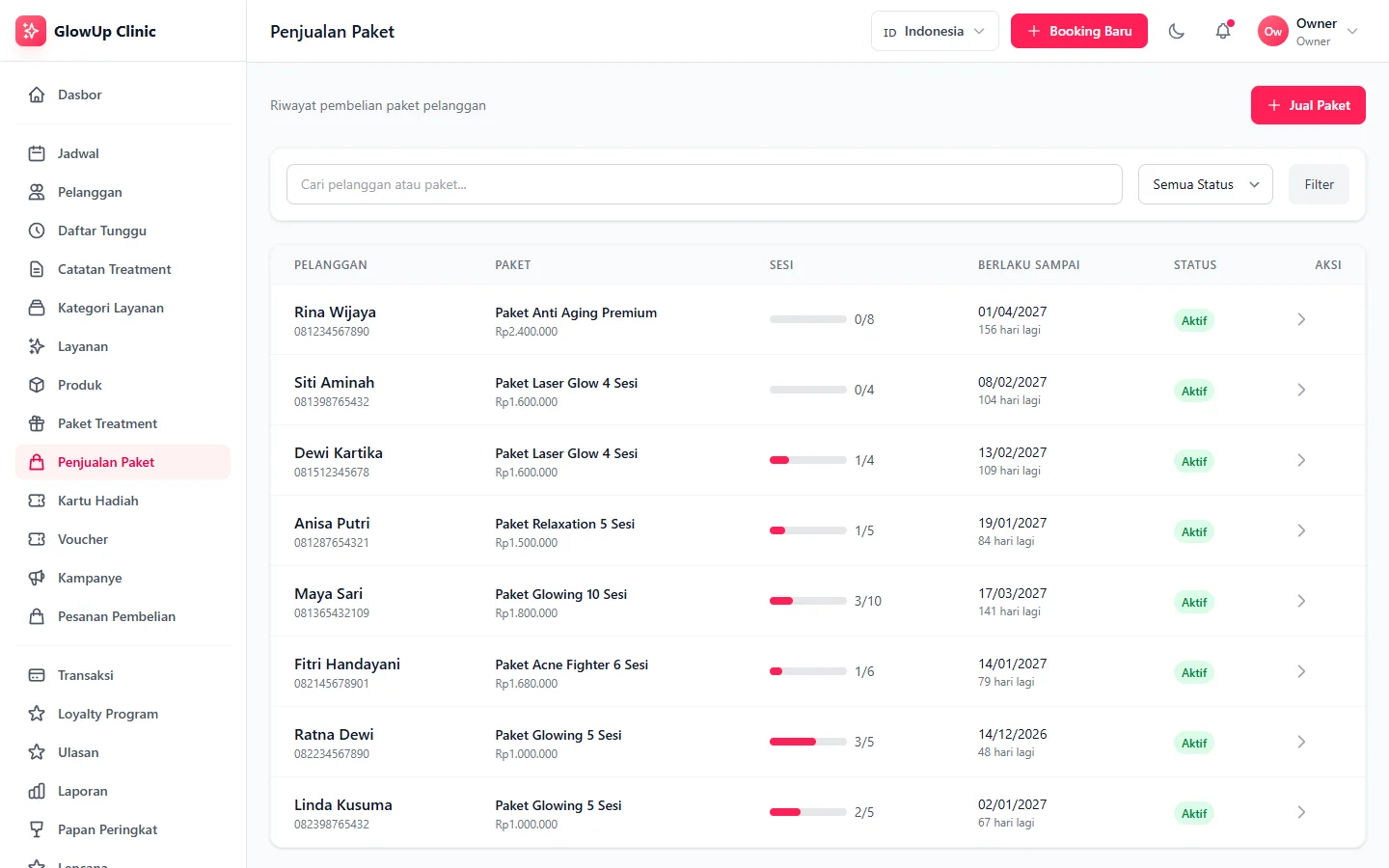The width and height of the screenshot is (1389, 868).
Task: Expand Maya Sari row details chevron
Action: pyautogui.click(x=1301, y=601)
